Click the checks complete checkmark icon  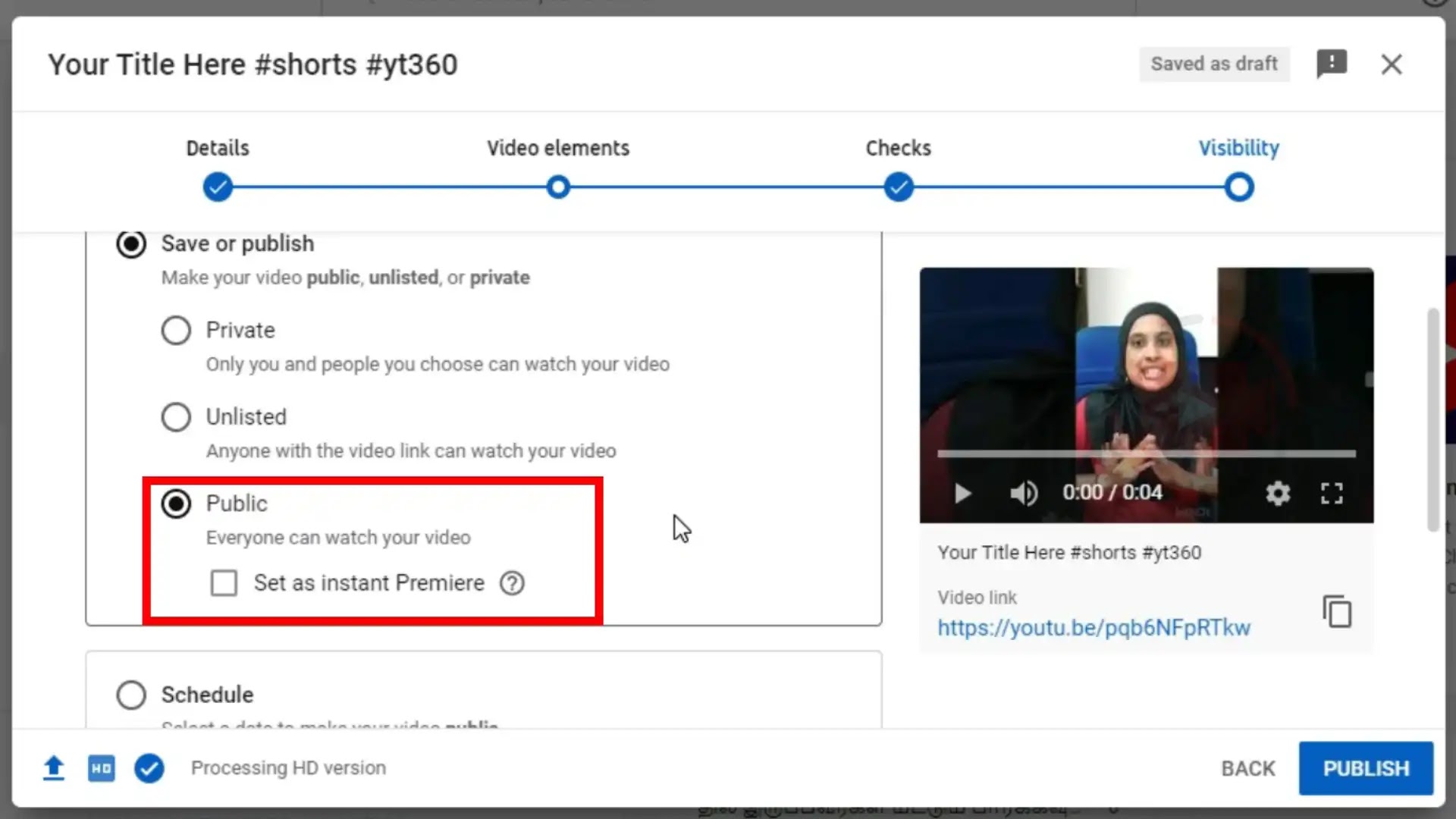(x=149, y=768)
